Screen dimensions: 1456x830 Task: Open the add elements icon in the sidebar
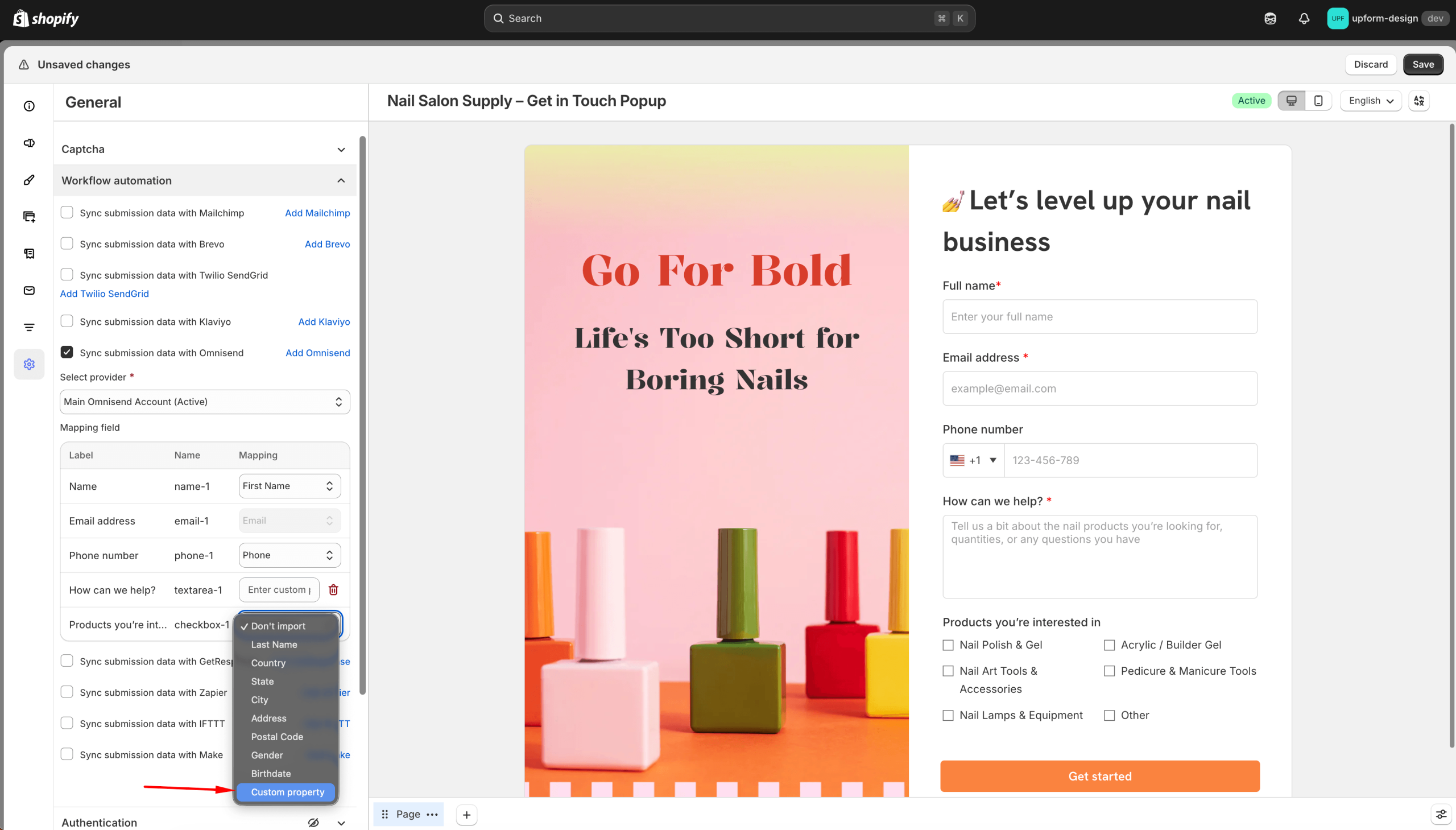point(29,217)
